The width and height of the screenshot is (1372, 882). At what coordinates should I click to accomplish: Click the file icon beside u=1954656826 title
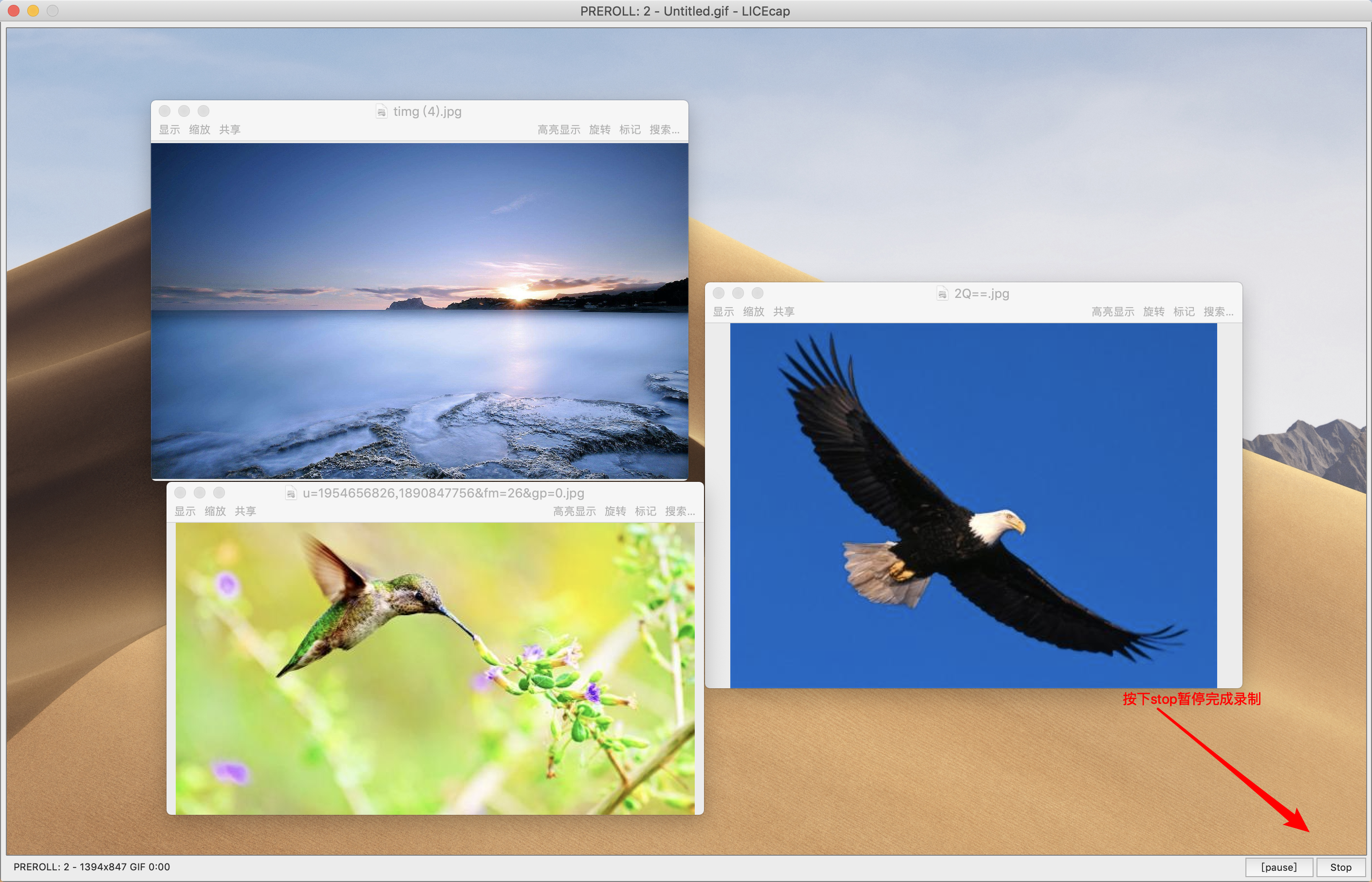(x=291, y=493)
